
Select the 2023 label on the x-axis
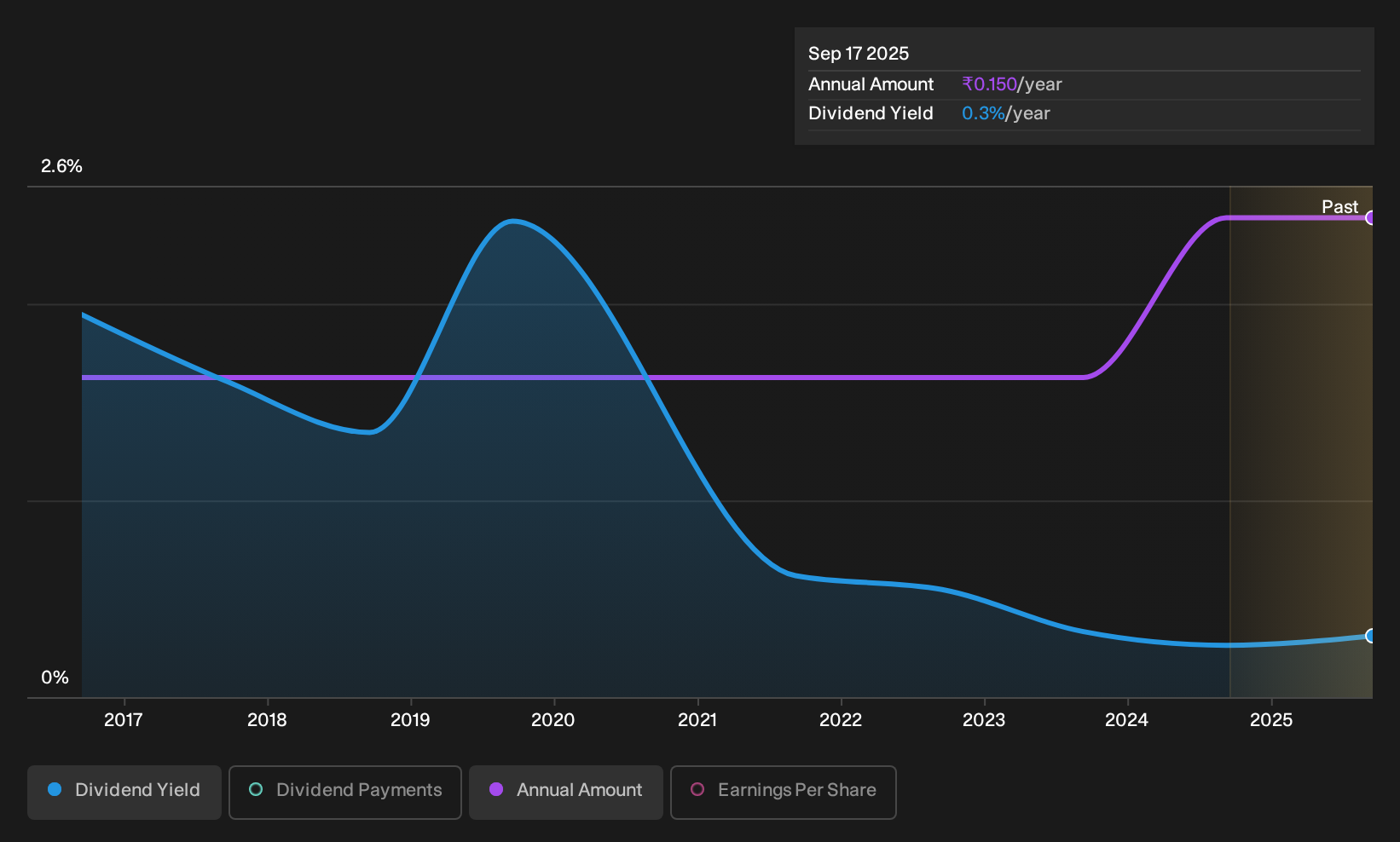click(984, 720)
